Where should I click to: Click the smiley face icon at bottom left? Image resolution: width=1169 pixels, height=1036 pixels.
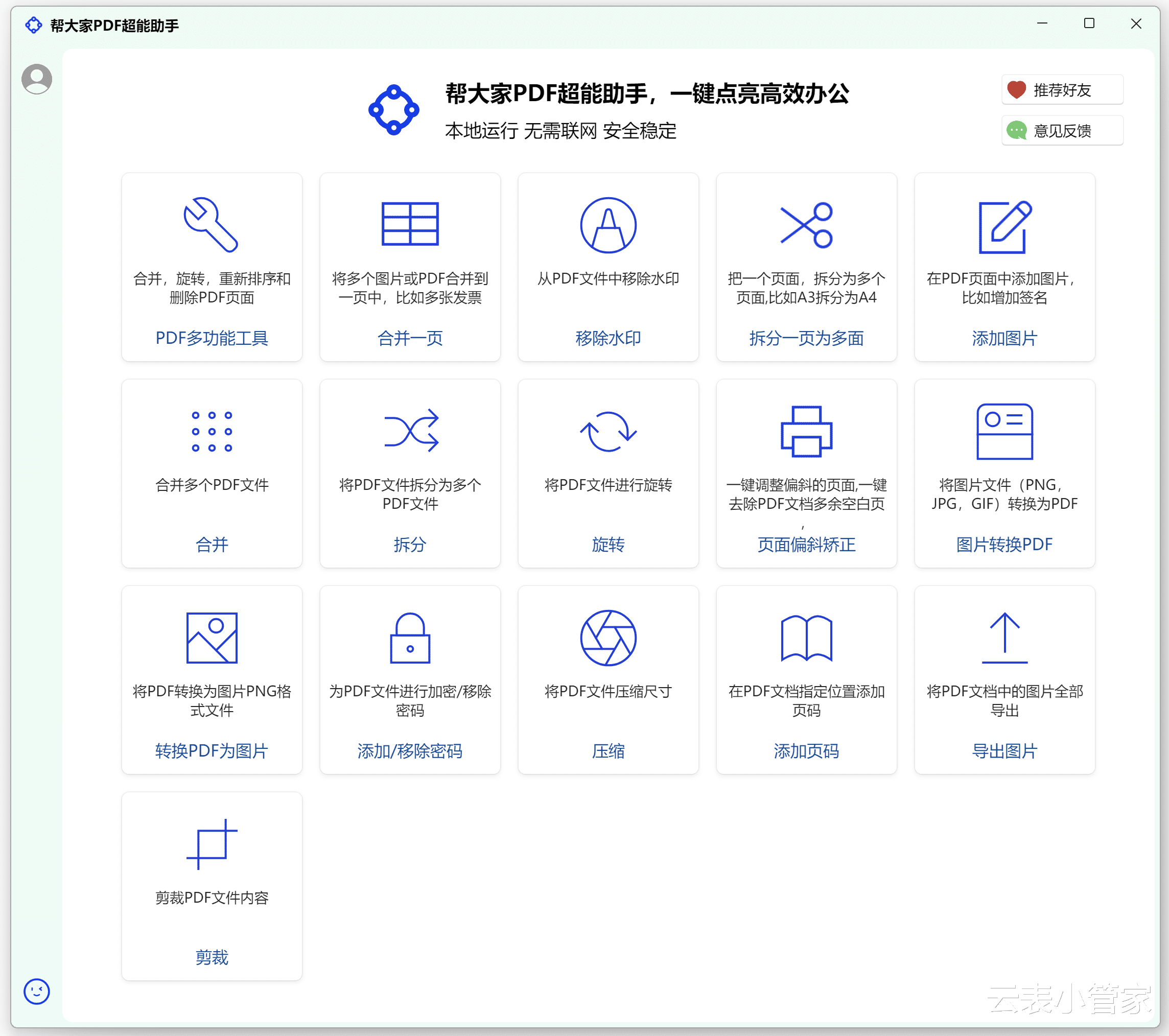pos(37,991)
